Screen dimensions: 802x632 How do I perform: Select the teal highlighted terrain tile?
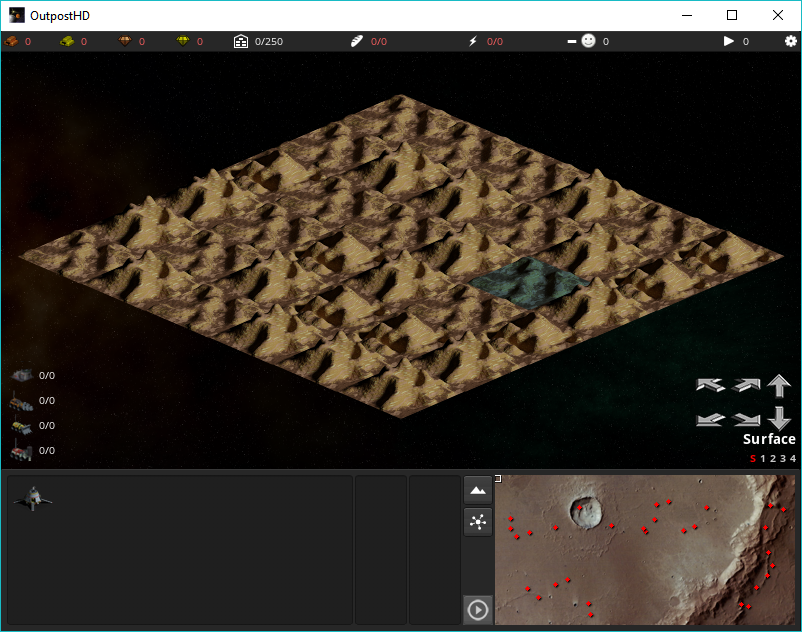click(x=527, y=280)
